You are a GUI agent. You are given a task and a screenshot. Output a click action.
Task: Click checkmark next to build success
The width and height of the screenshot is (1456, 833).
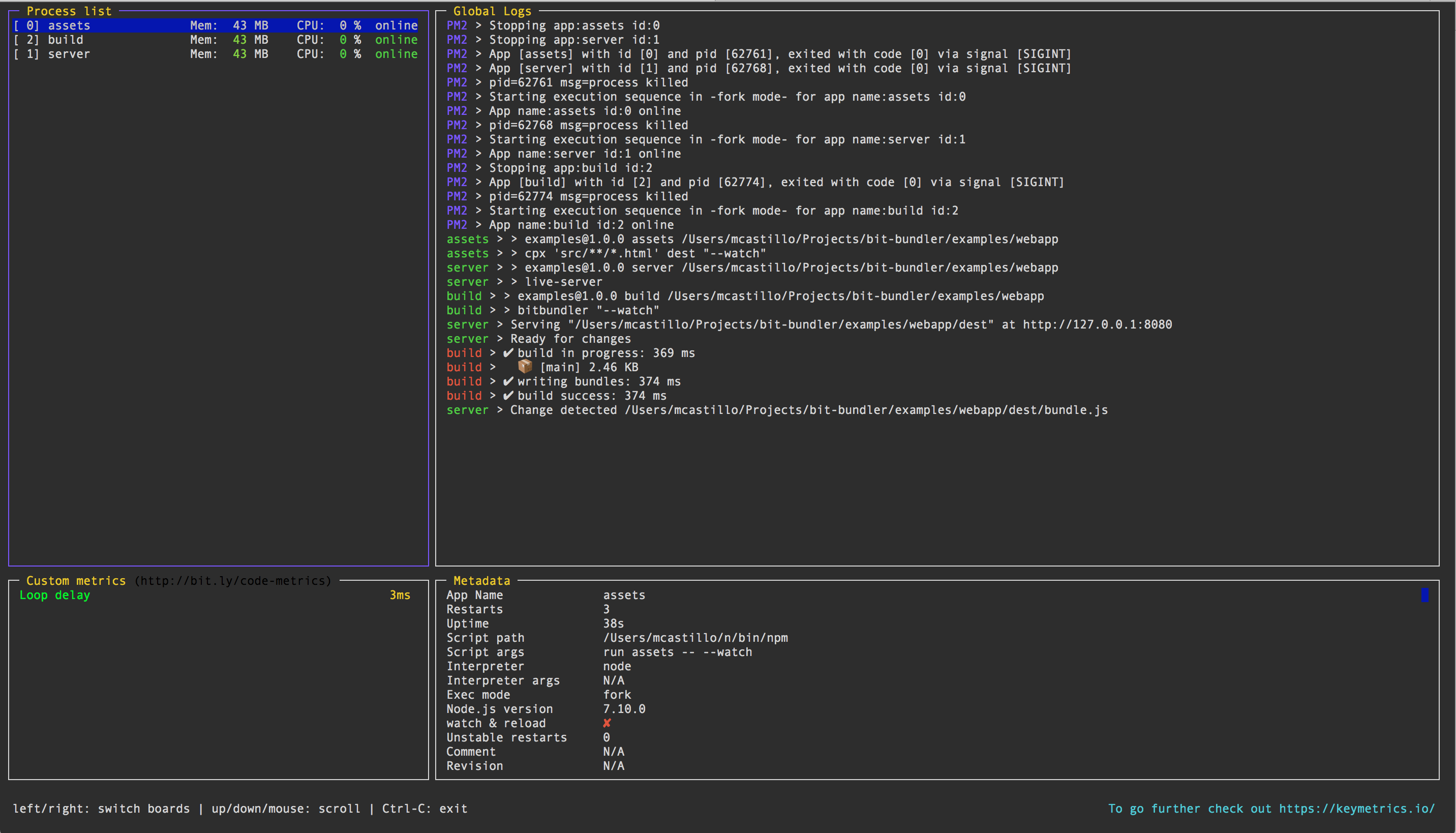pyautogui.click(x=508, y=395)
